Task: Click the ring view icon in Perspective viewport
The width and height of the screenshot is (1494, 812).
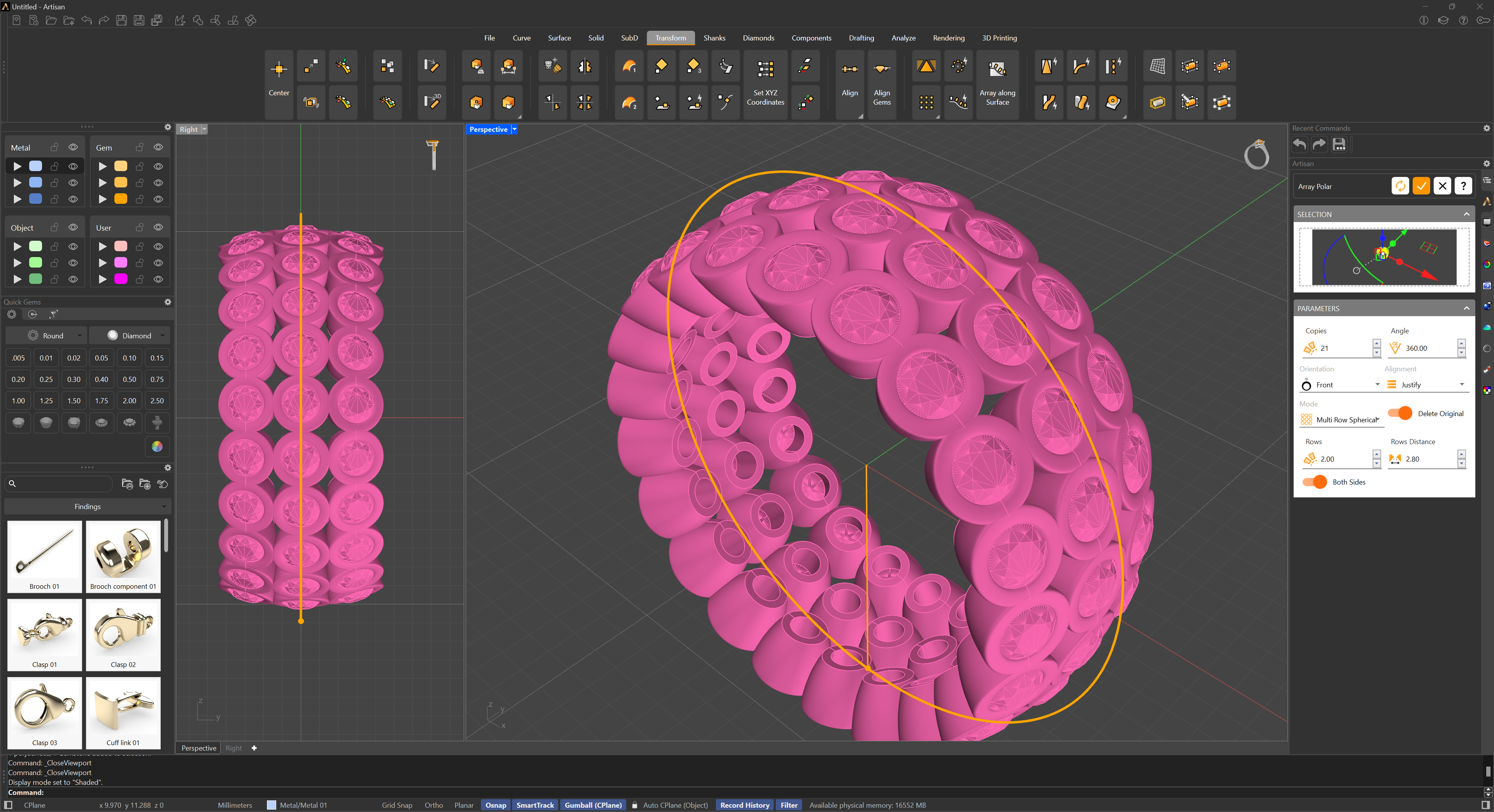Action: pos(1256,154)
